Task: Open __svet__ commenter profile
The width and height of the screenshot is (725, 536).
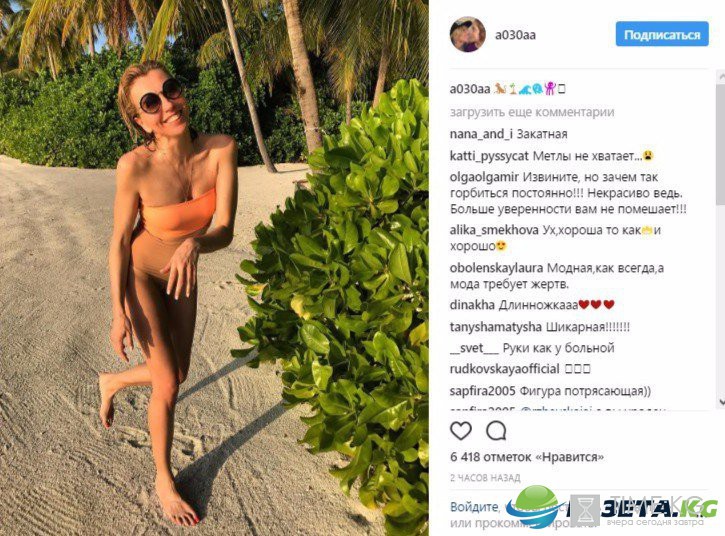Action: [474, 348]
